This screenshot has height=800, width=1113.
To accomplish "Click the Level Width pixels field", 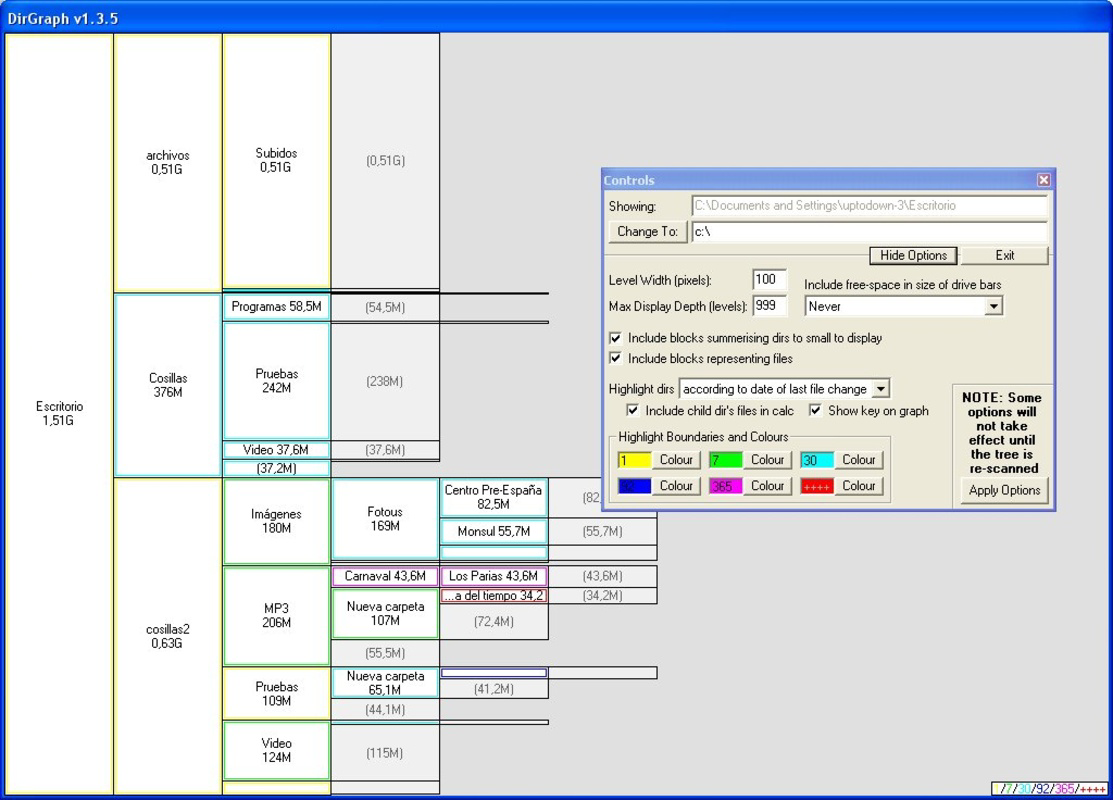I will [769, 280].
